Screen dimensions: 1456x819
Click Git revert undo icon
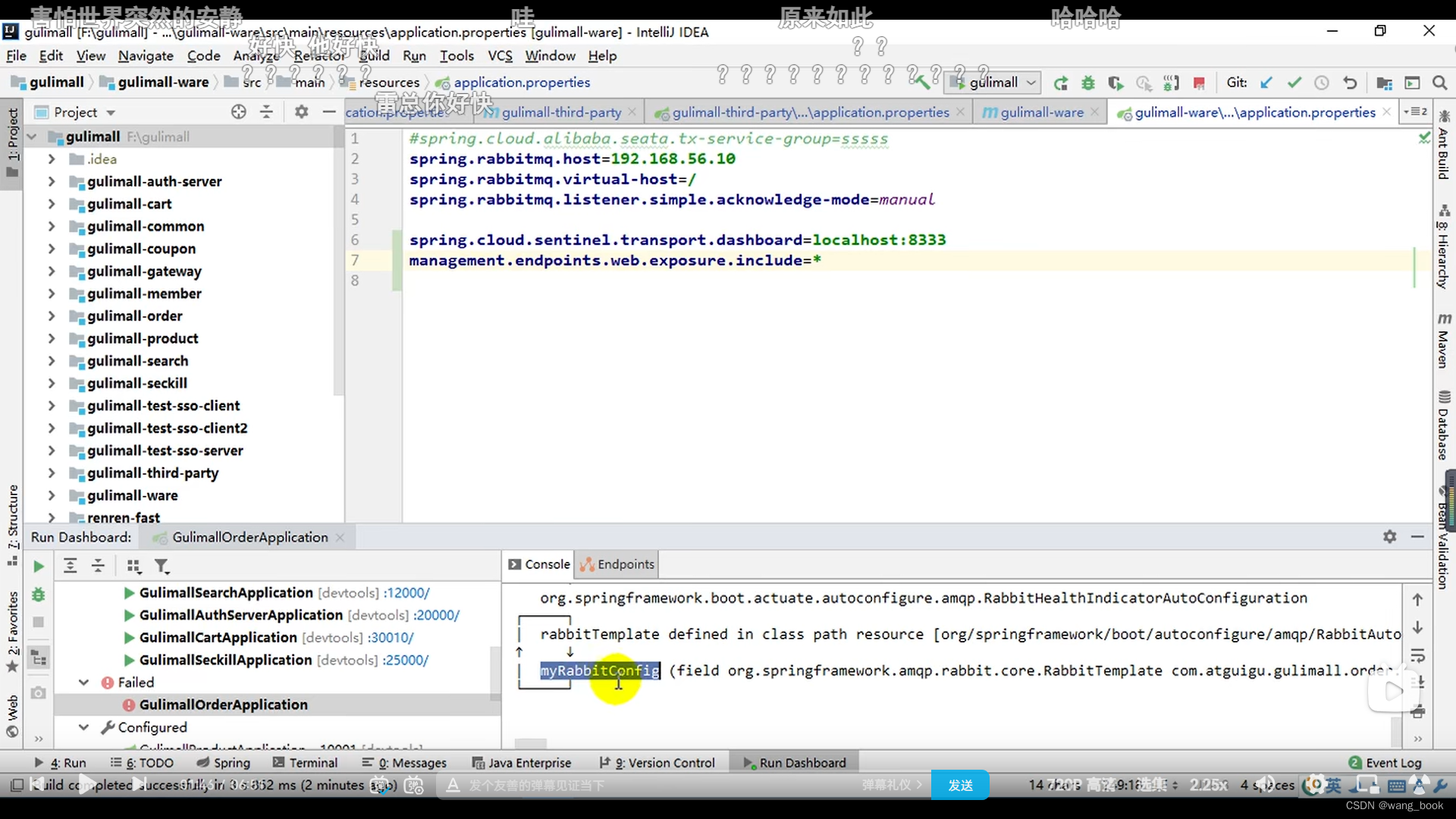click(1350, 83)
